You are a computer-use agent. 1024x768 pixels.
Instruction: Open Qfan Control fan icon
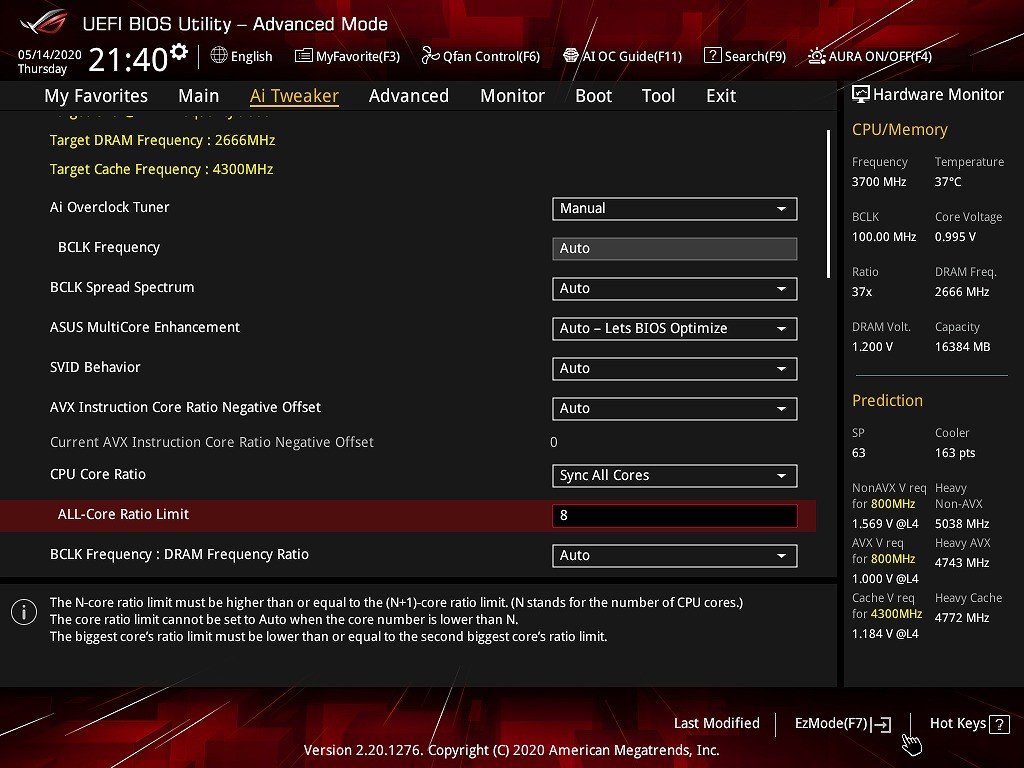tap(430, 56)
